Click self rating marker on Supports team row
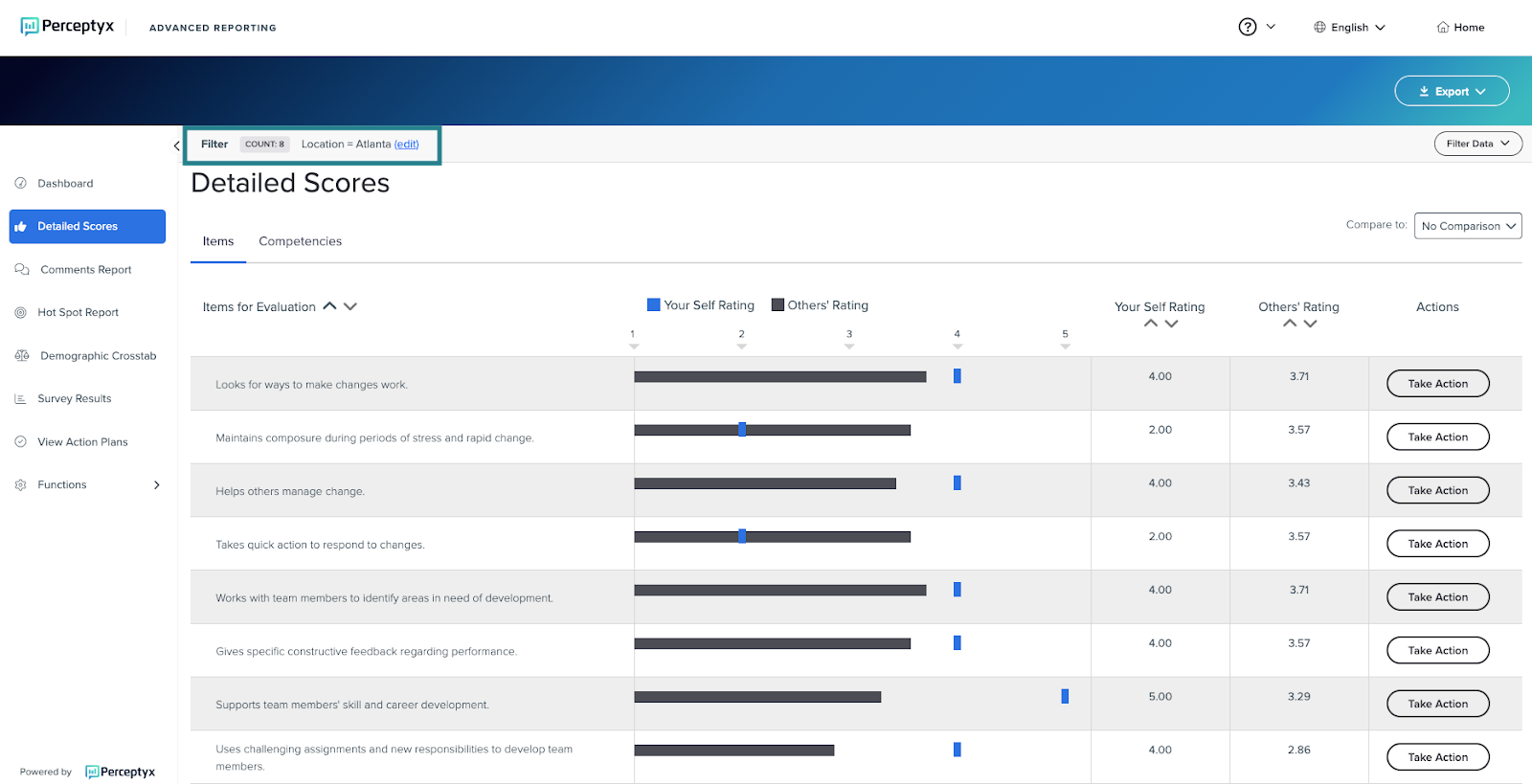This screenshot has width=1532, height=784. pyautogui.click(x=1065, y=696)
